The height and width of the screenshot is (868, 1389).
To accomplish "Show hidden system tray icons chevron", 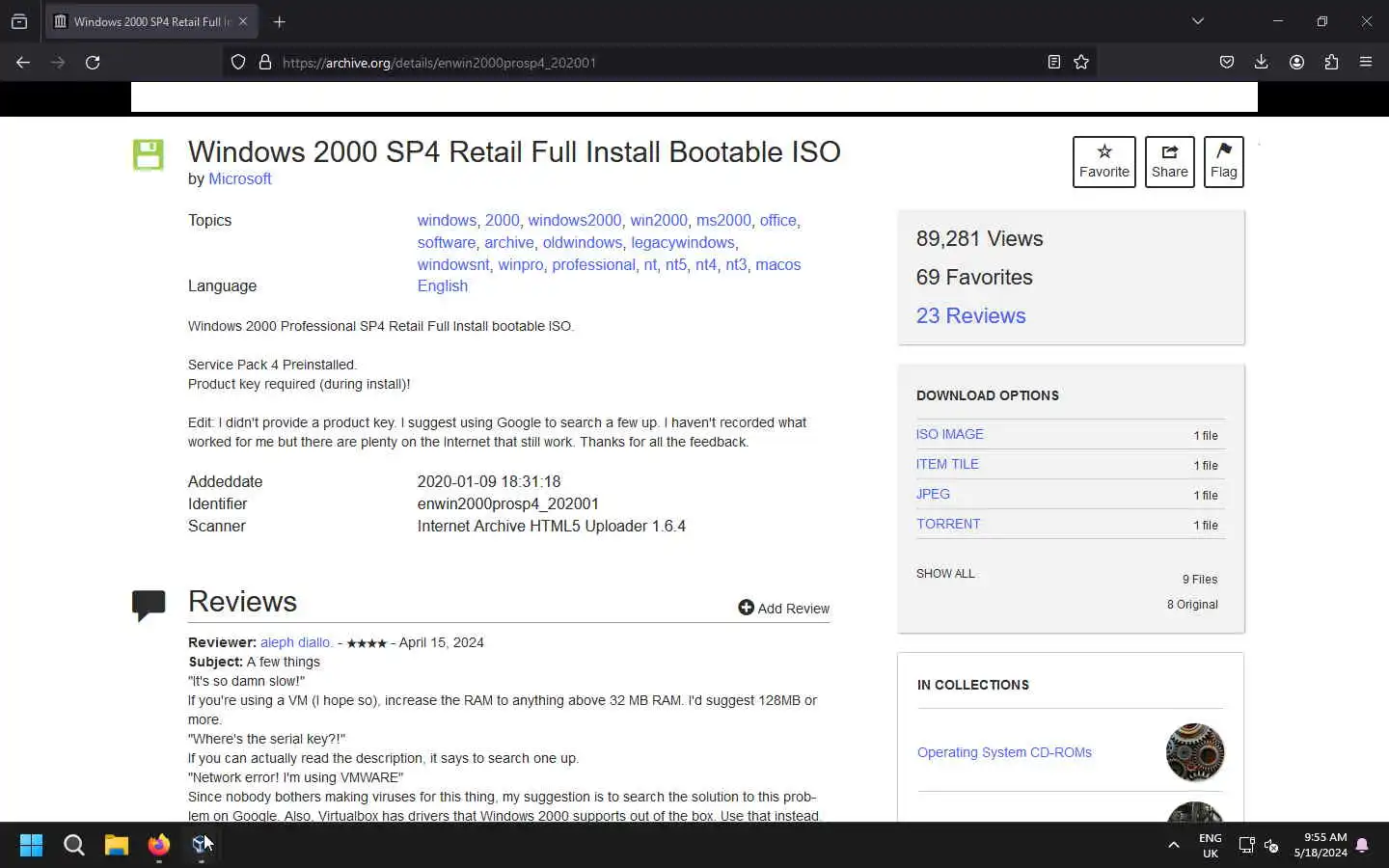I will point(1174,845).
